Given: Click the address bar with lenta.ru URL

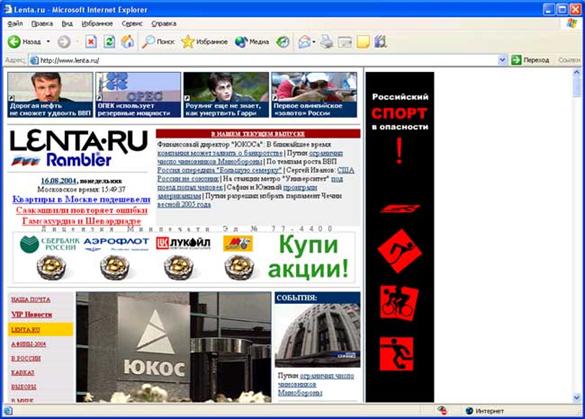Looking at the screenshot, I should pyautogui.click(x=263, y=60).
